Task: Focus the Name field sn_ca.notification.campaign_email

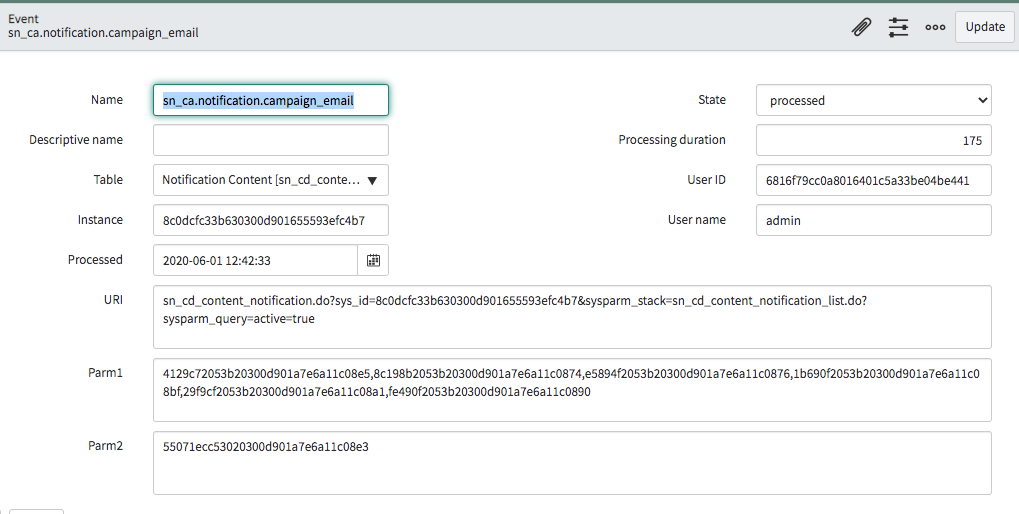Action: [x=270, y=100]
